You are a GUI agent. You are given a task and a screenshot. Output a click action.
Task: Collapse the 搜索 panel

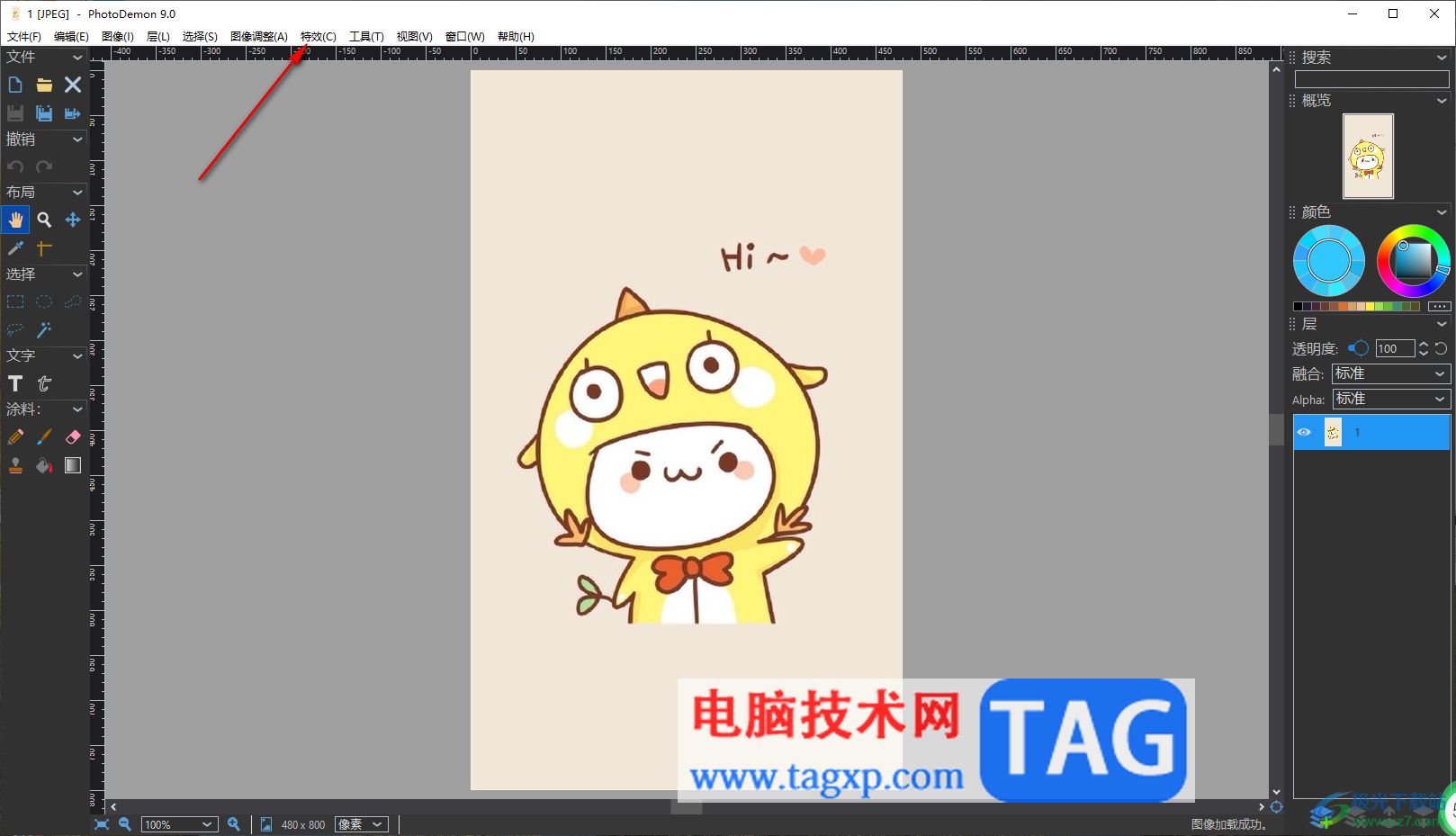pyautogui.click(x=1442, y=58)
